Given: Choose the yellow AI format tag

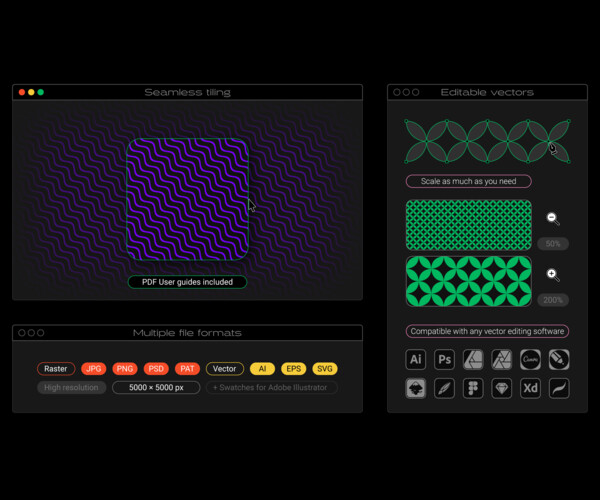Looking at the screenshot, I should [262, 369].
